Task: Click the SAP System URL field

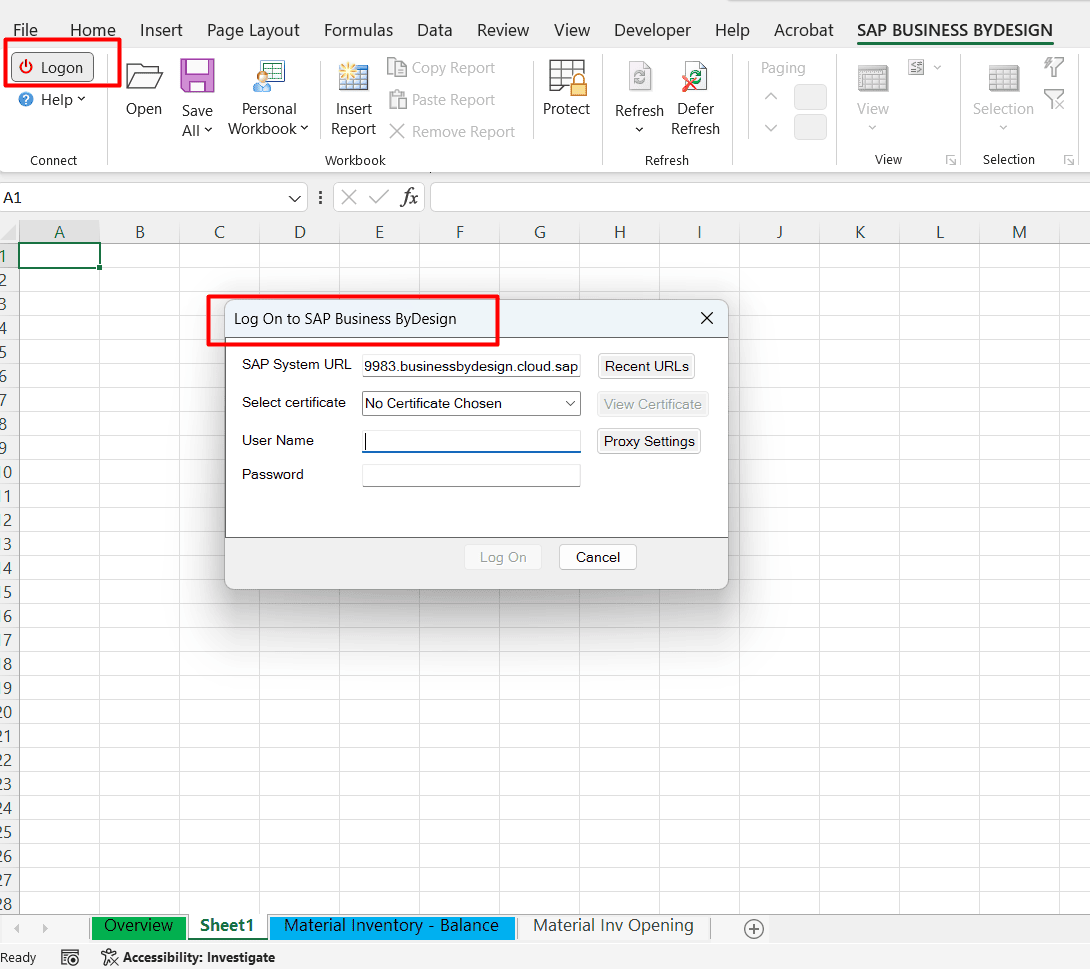Action: 471,366
